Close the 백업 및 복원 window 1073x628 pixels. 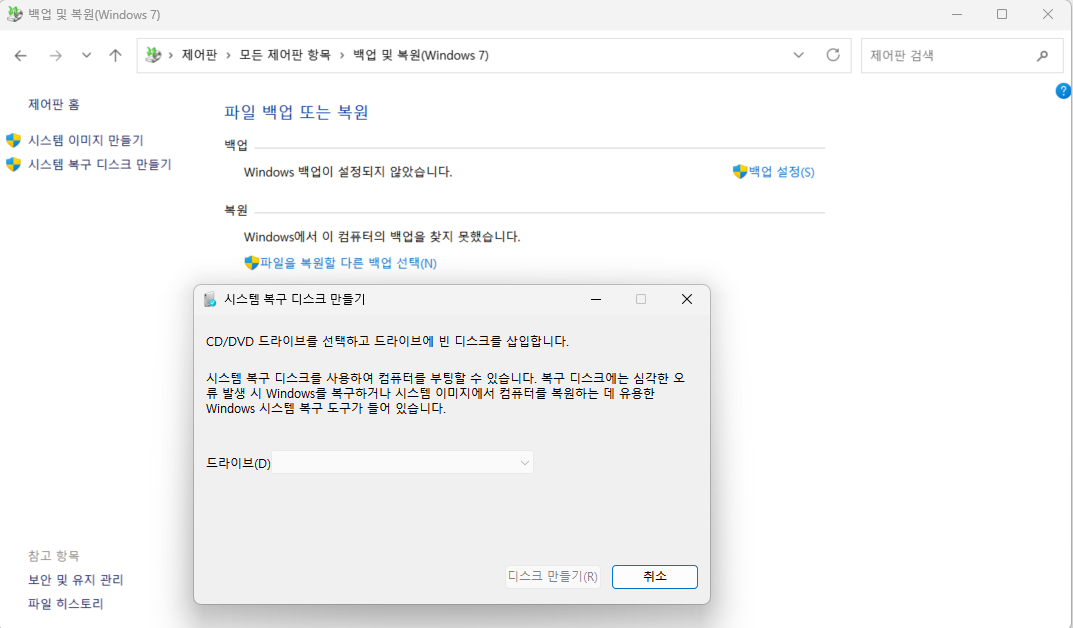(1048, 14)
